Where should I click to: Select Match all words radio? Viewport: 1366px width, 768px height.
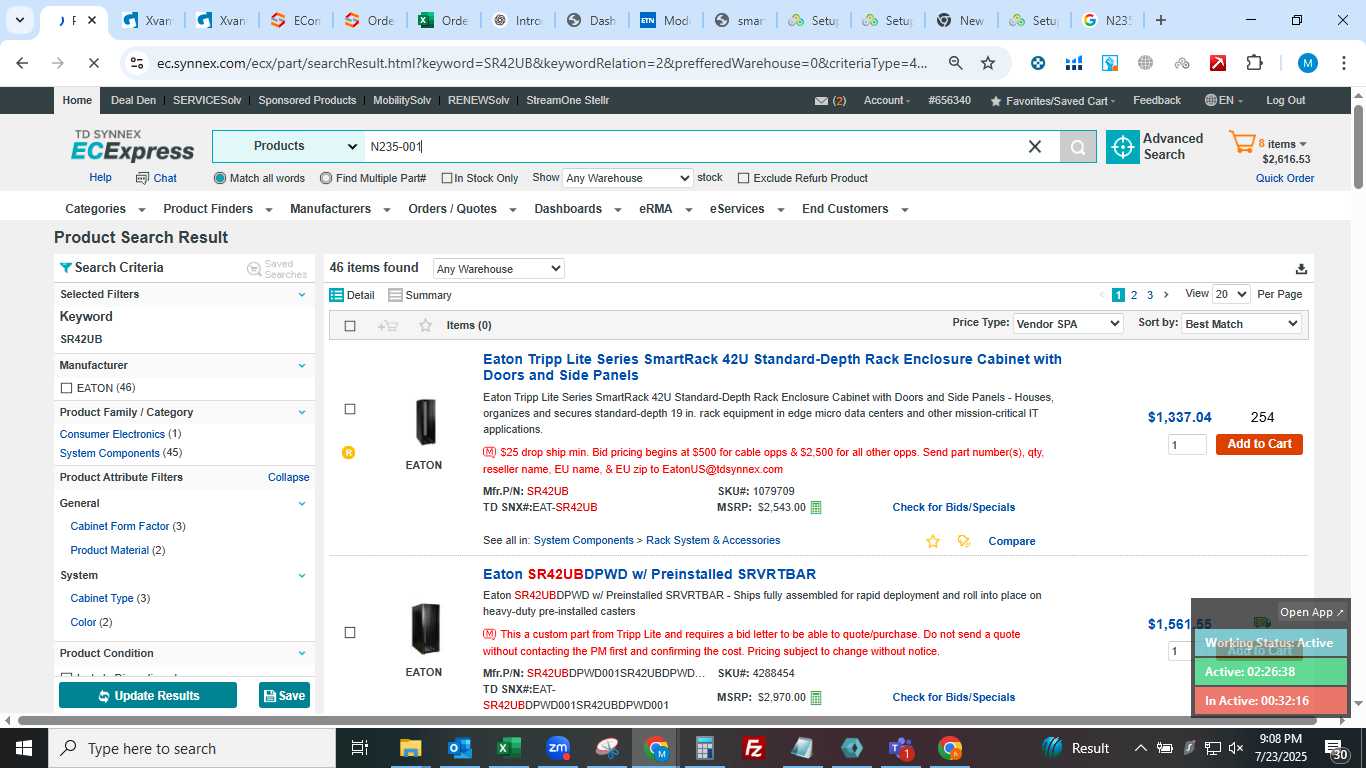(220, 178)
